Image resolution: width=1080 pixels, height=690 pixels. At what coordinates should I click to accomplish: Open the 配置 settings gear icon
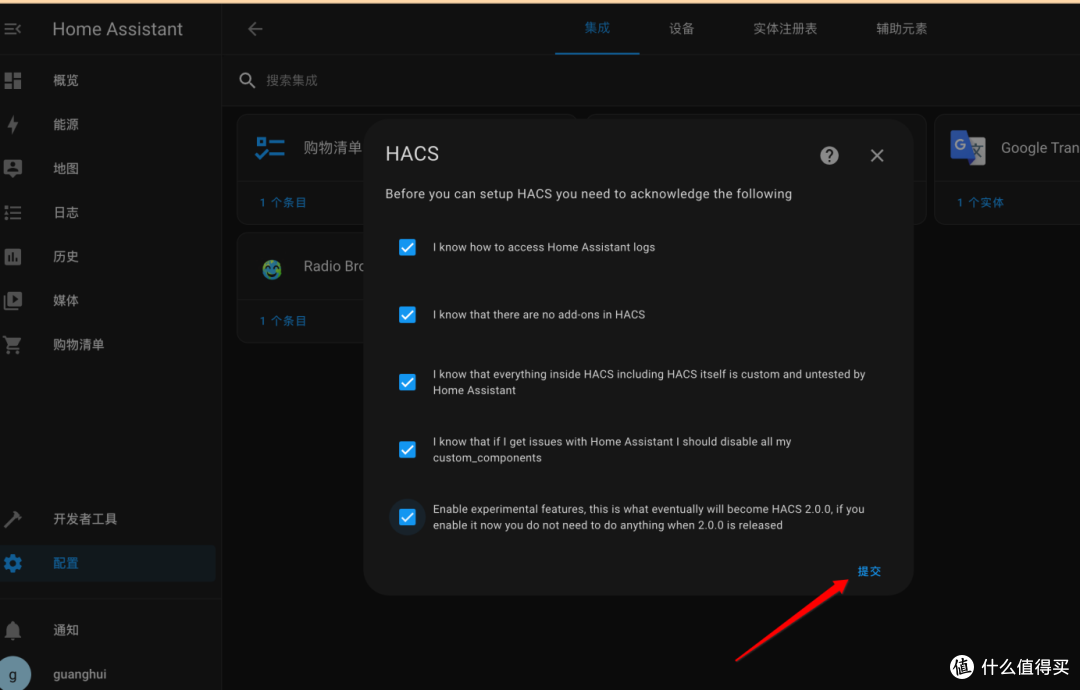[x=12, y=563]
